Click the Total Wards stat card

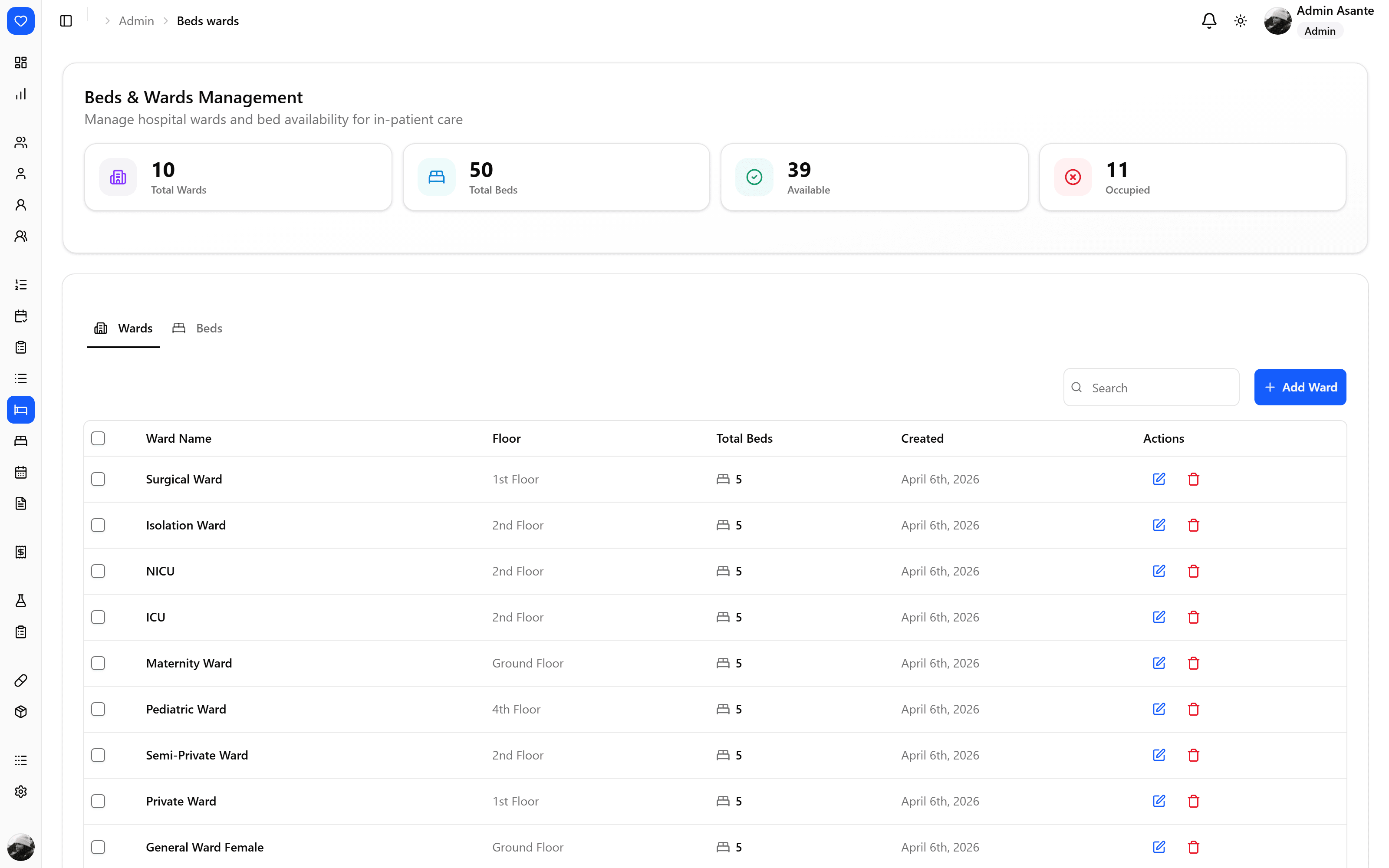[x=238, y=178]
